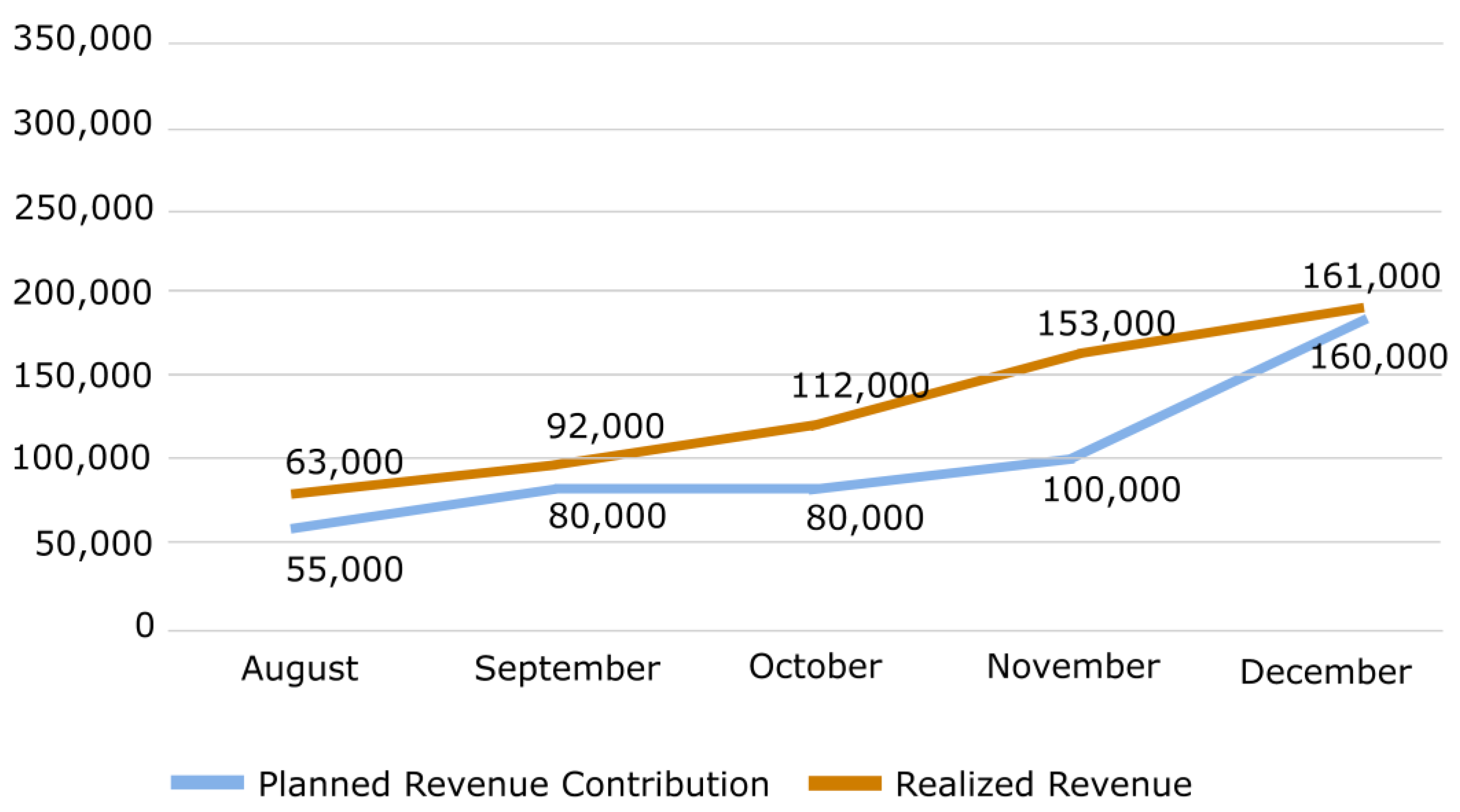This screenshot has height=812, width=1460.
Task: Select the 160,000 data label
Action: 1379,357
